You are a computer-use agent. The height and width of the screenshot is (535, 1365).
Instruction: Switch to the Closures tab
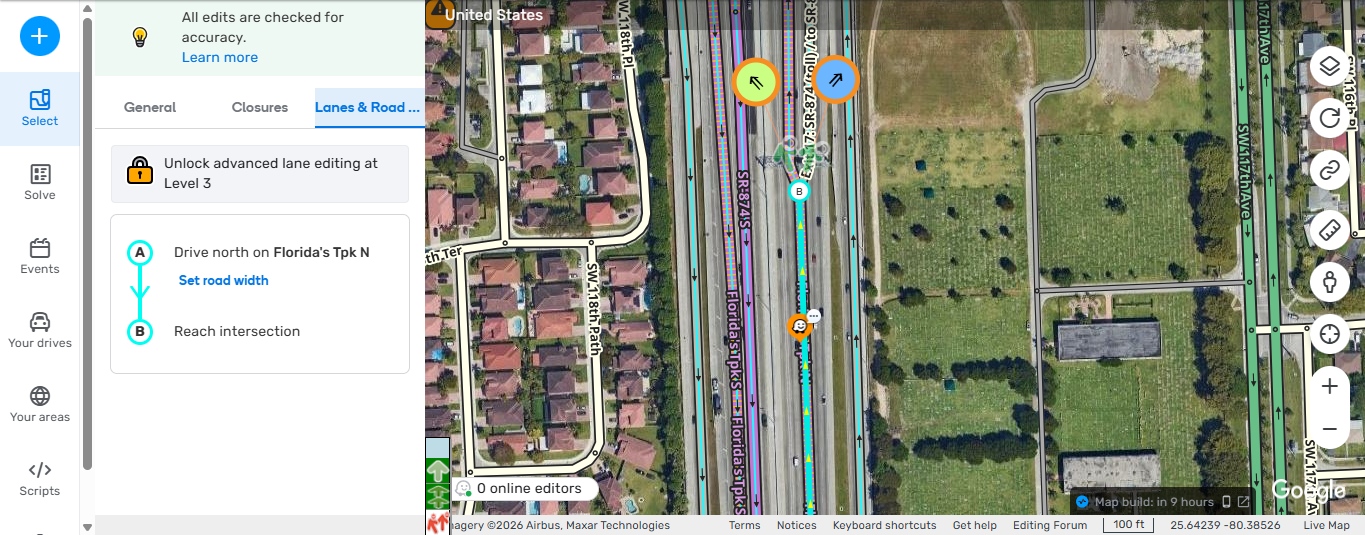(259, 107)
